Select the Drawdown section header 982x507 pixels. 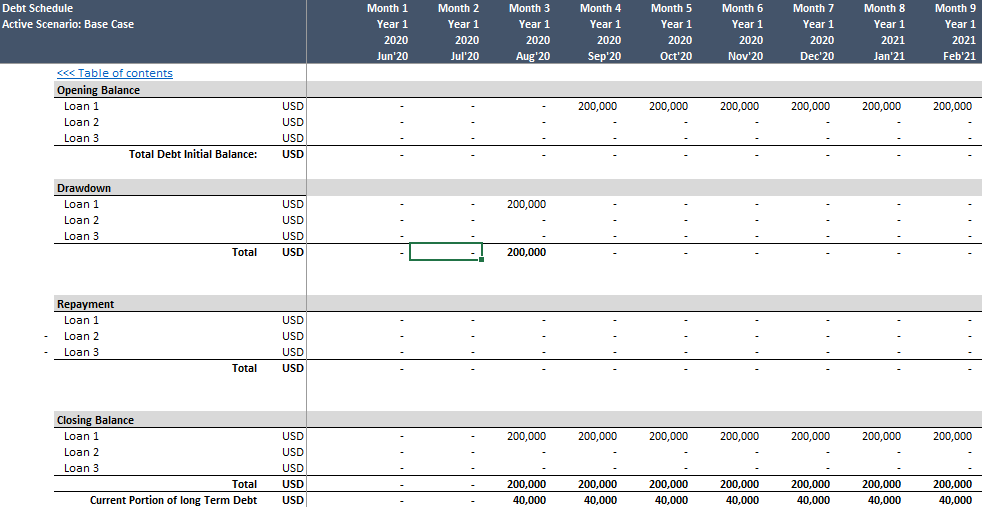point(84,188)
